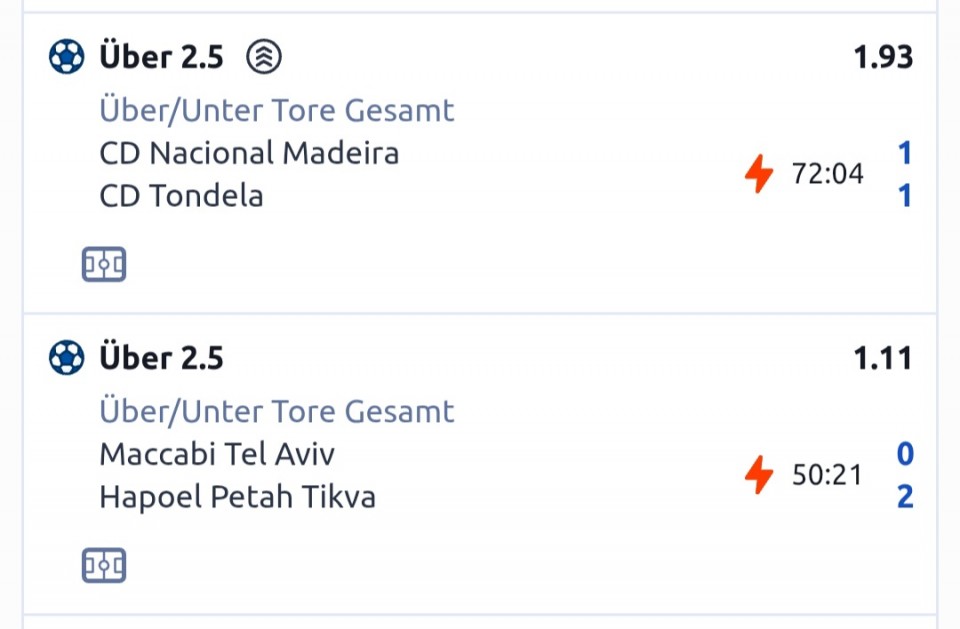Tap the 50:21 live match timer
This screenshot has width=960, height=629.
tap(827, 475)
